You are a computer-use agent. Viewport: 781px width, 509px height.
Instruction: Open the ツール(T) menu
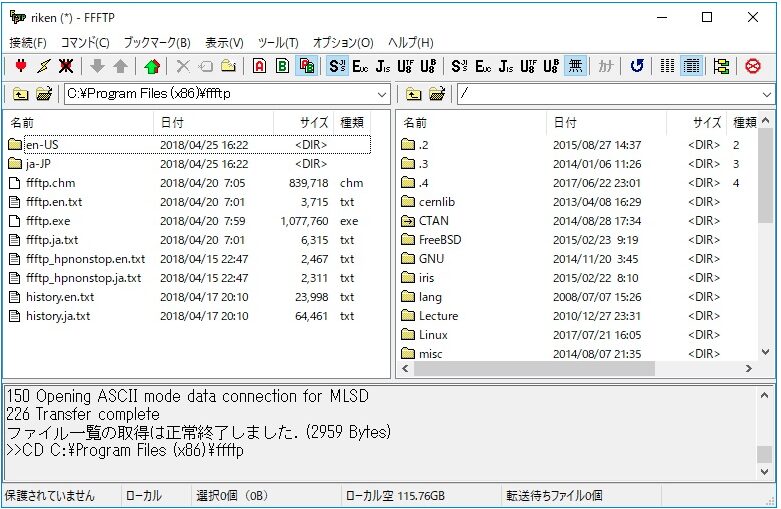point(278,43)
